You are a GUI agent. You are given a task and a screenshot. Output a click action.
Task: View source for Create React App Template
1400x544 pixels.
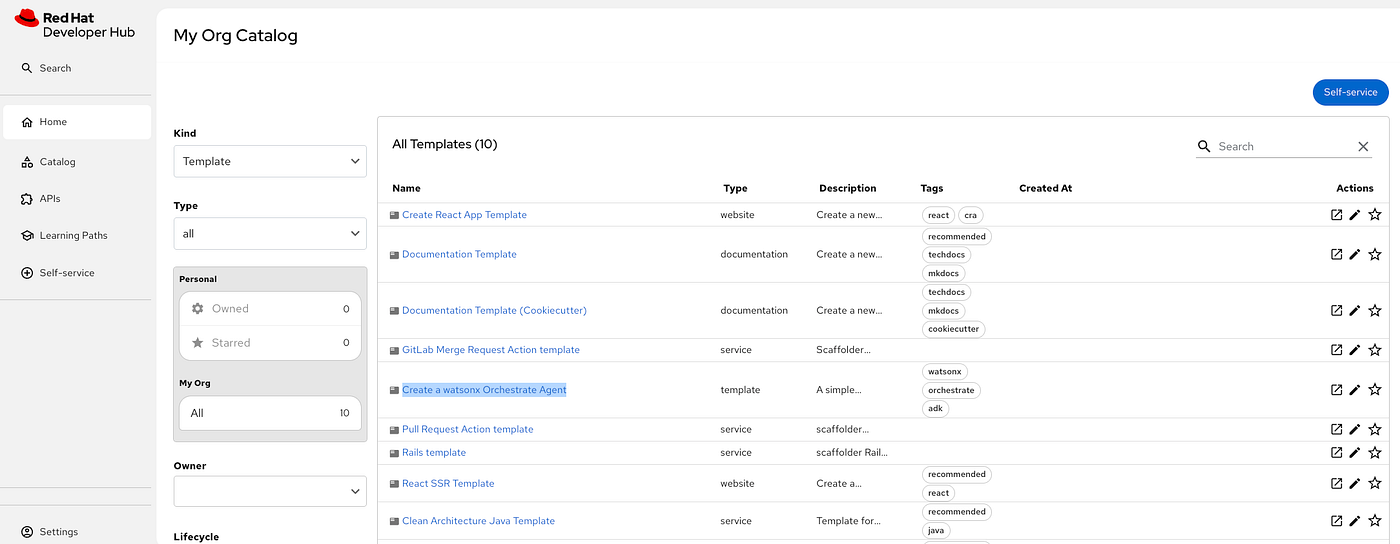pos(1336,215)
